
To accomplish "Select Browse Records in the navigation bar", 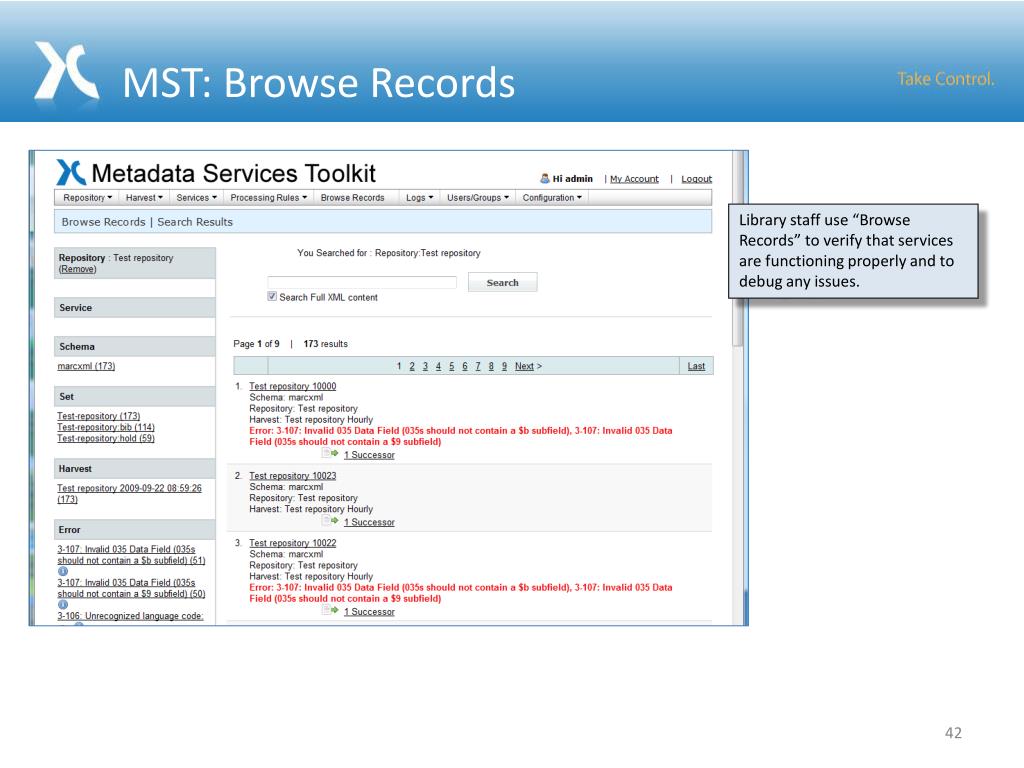I will coord(353,198).
